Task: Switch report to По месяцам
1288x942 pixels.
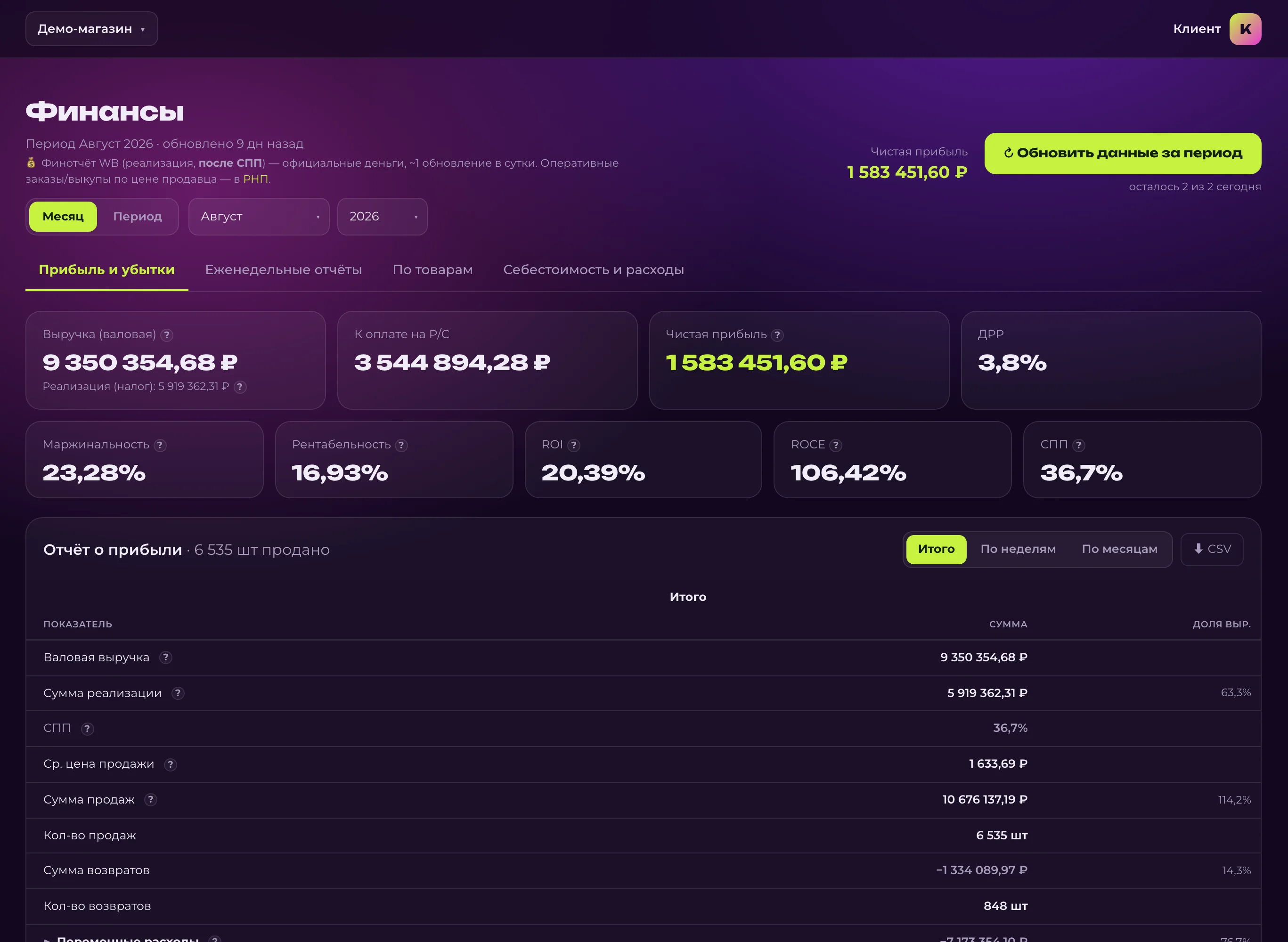Action: pyautogui.click(x=1119, y=549)
